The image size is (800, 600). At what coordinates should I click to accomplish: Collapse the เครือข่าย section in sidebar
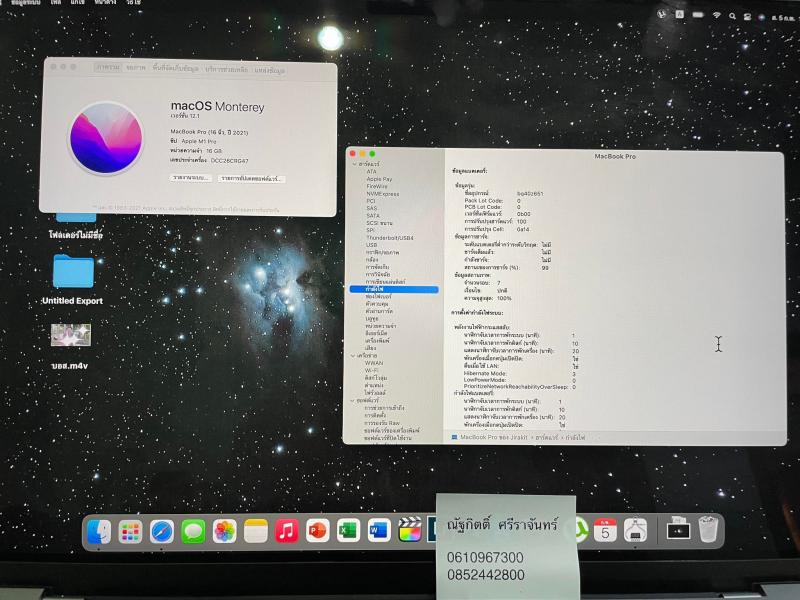coord(353,356)
